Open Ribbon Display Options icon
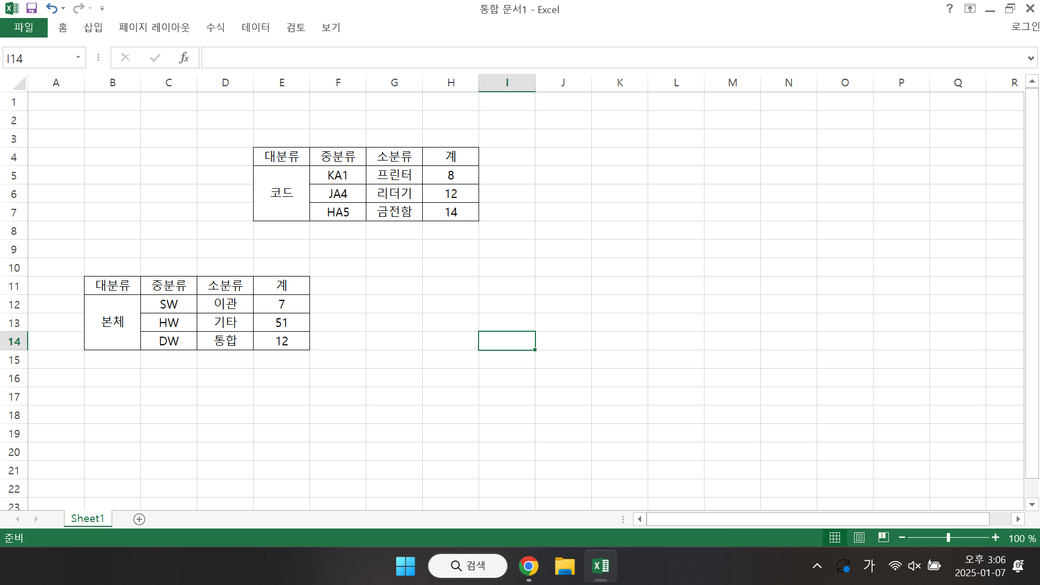 click(970, 9)
